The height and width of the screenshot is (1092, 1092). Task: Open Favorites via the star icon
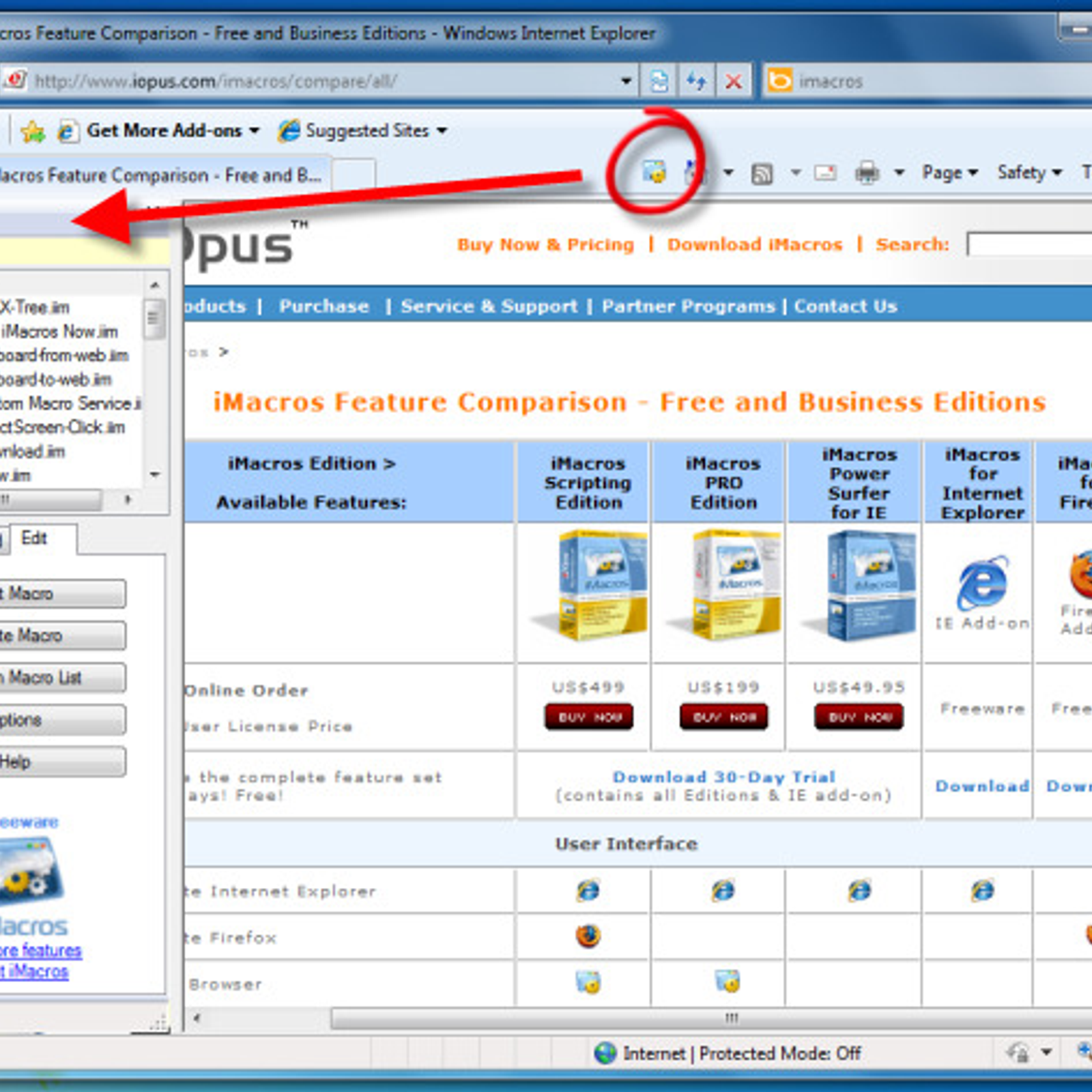click(32, 130)
